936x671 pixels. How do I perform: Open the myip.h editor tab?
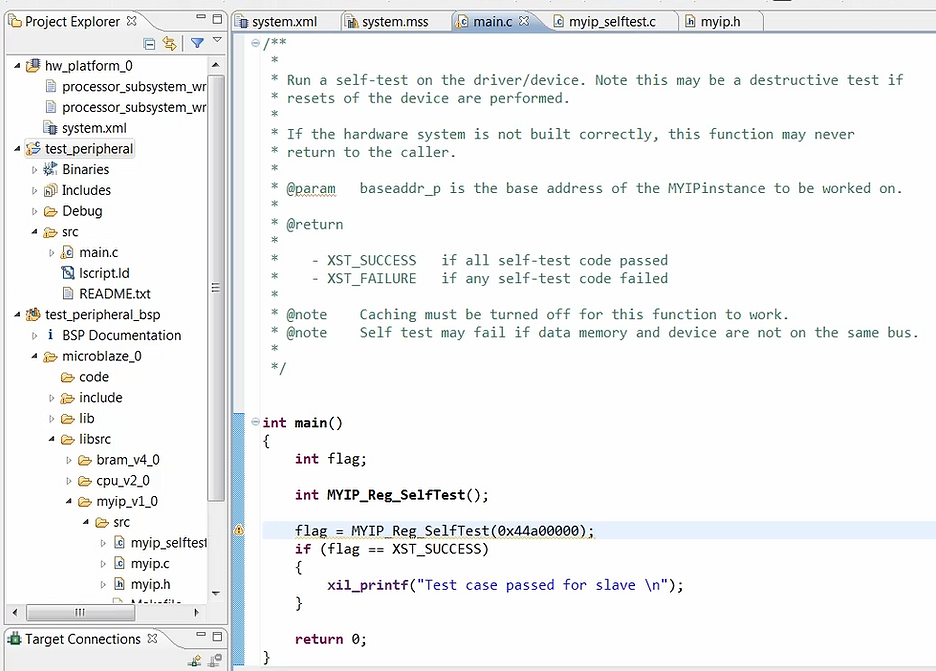pyautogui.click(x=719, y=21)
